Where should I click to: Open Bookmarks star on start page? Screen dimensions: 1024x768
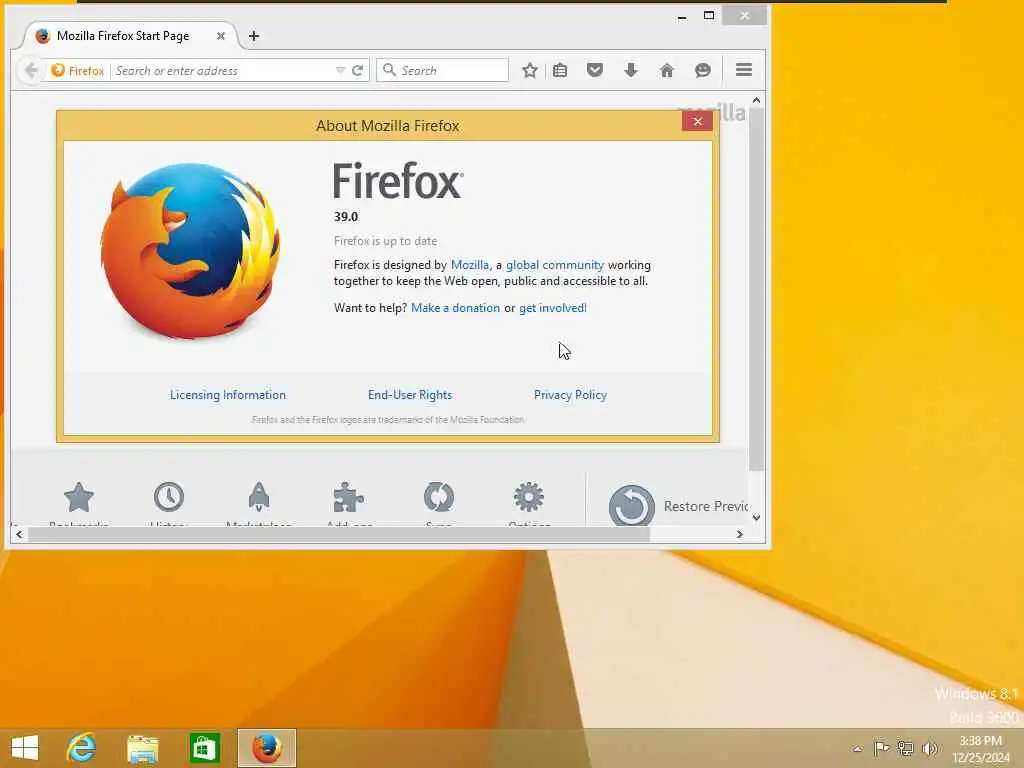coord(79,498)
